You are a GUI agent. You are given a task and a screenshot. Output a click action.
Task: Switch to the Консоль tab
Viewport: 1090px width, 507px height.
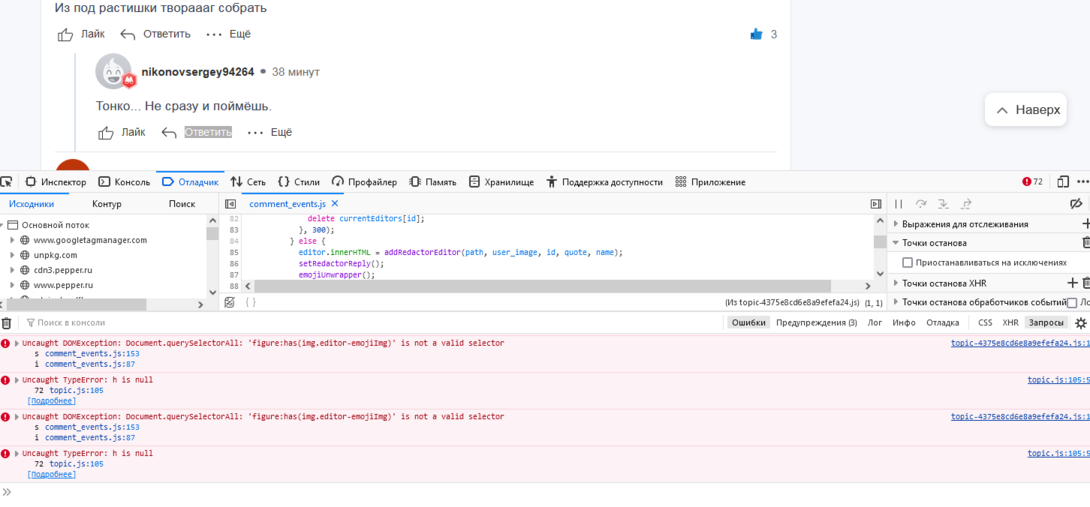coord(124,182)
